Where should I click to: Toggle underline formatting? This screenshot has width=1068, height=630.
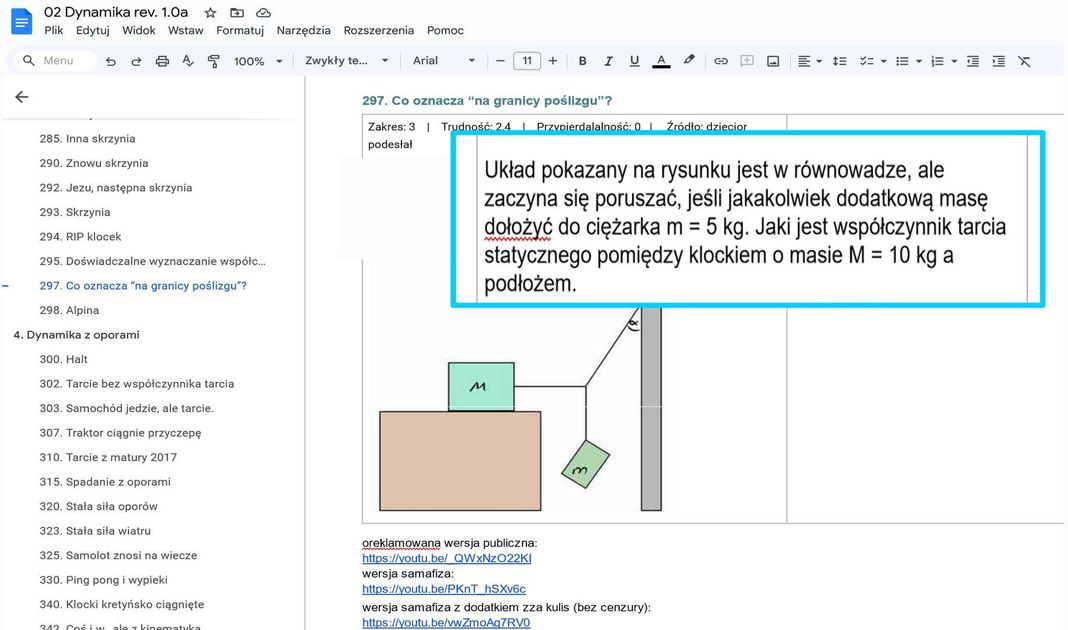634,61
